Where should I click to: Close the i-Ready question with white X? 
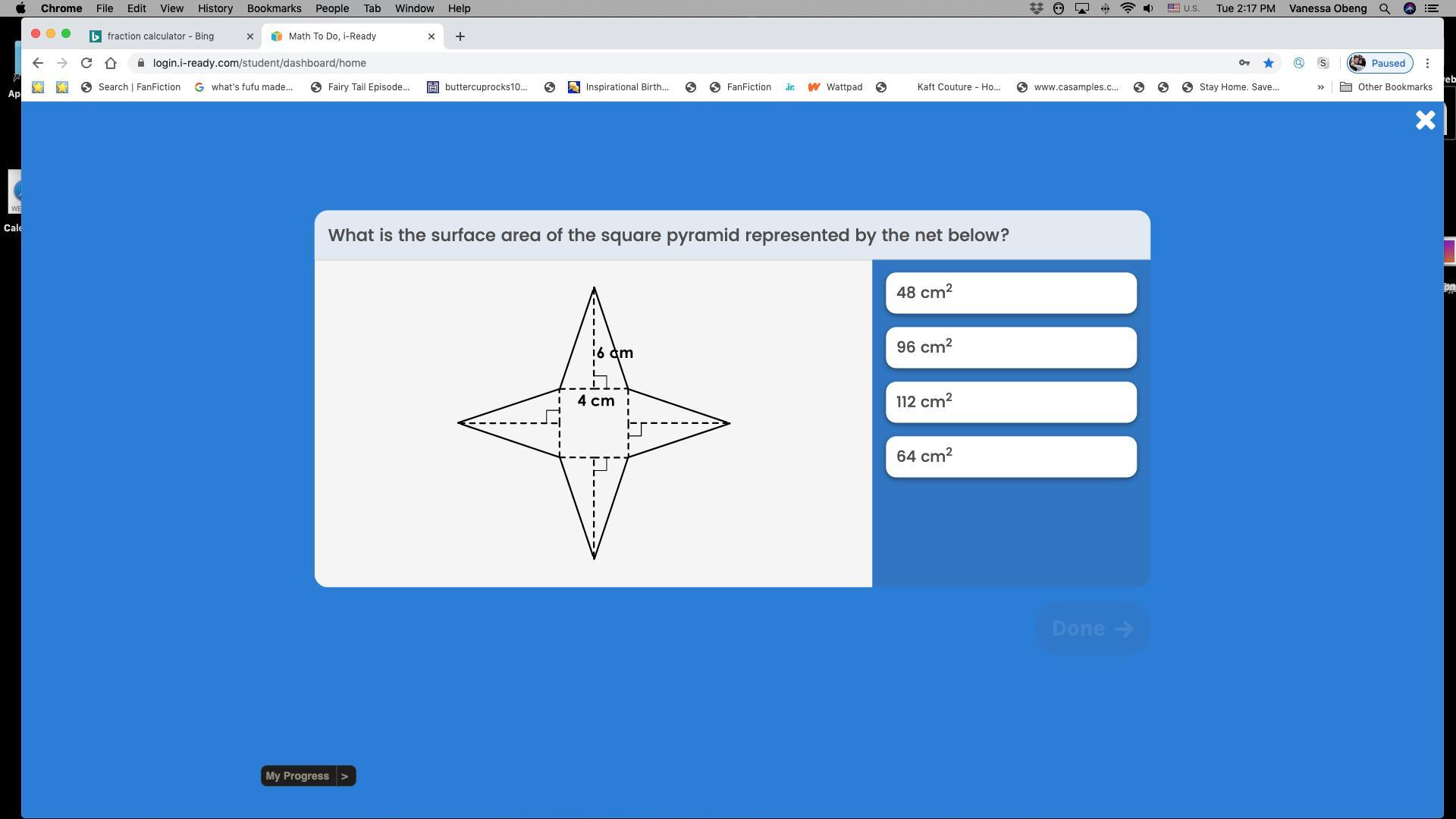(x=1425, y=120)
